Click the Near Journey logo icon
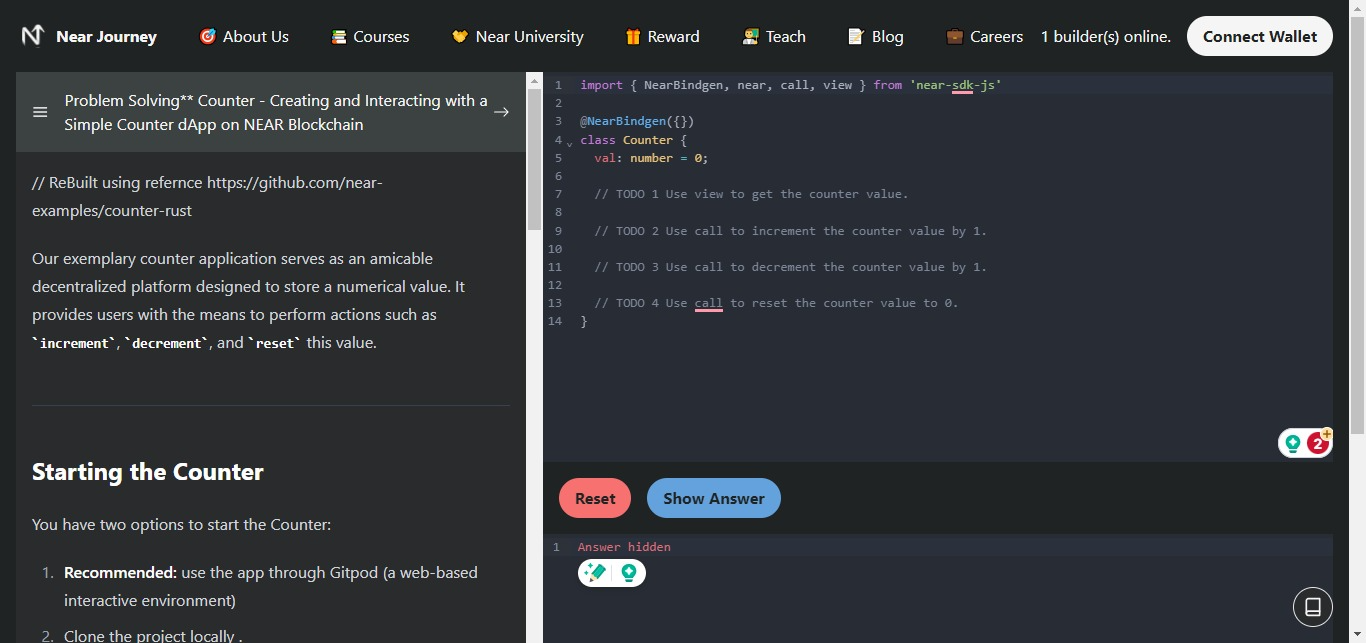 [x=33, y=36]
